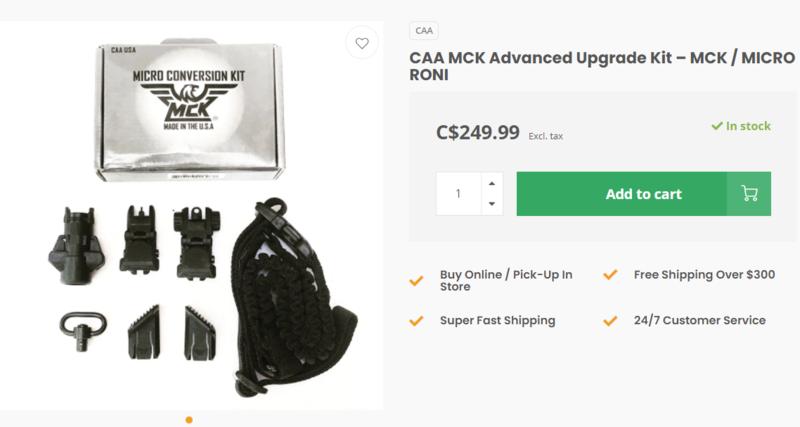Click the CAA MCK Advanced Upgrade Kit title

click(x=602, y=66)
